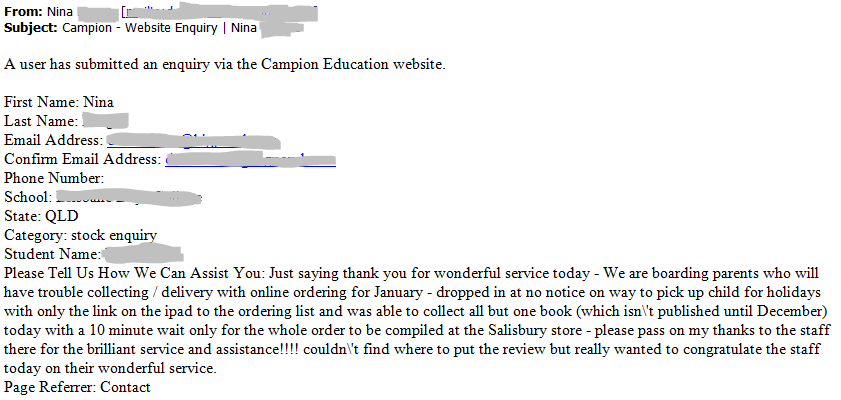Click the bold Subject label
Screen dimensions: 841x400
[x=31, y=27]
